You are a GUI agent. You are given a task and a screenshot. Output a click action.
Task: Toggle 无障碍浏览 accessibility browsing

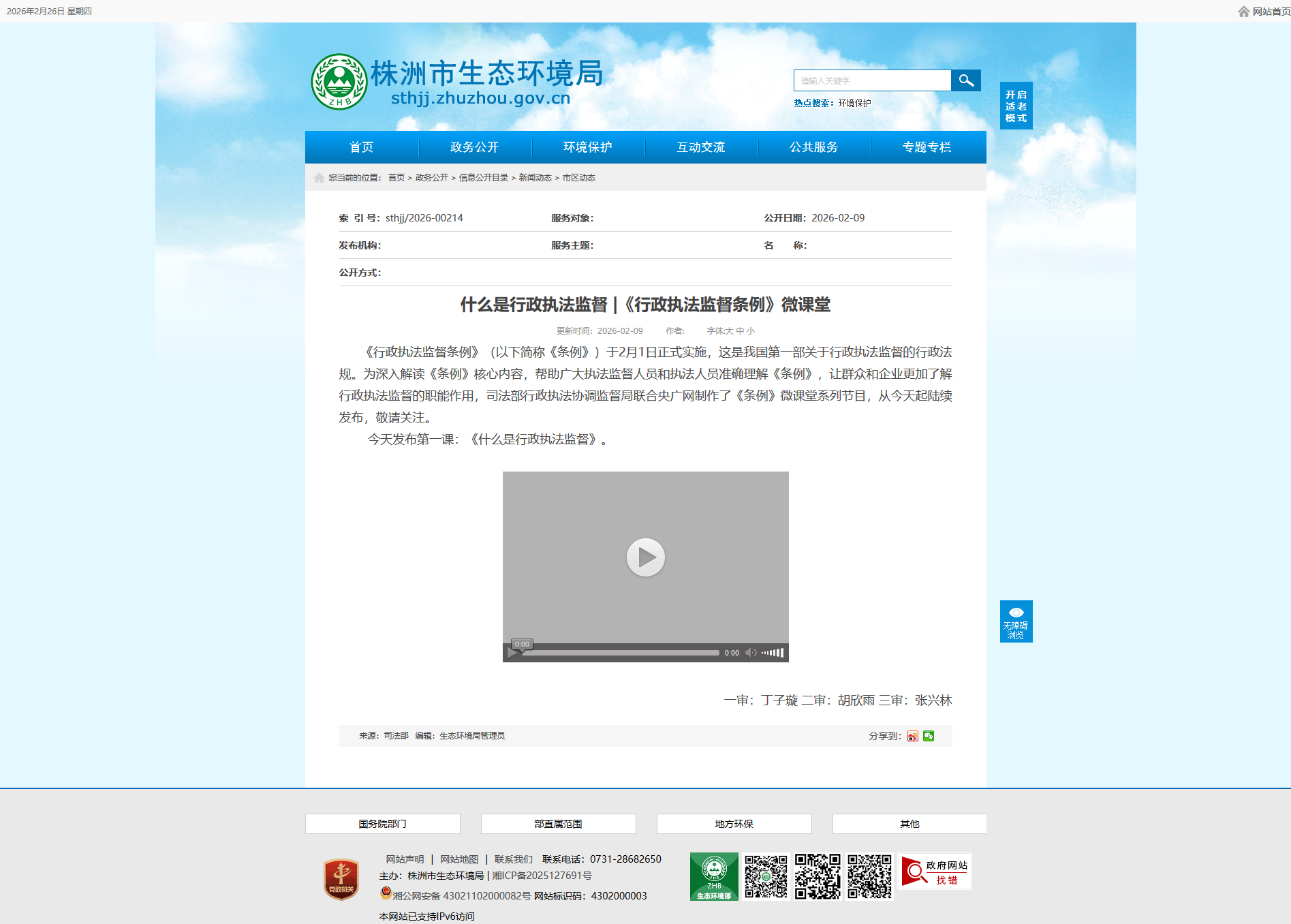(1016, 621)
